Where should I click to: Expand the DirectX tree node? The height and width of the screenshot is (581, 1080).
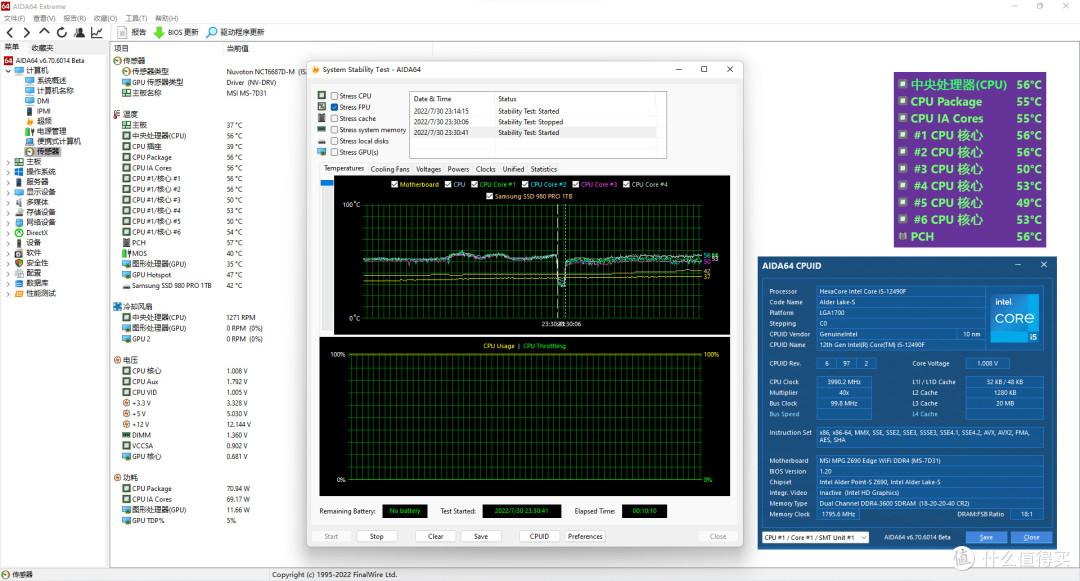pos(8,233)
